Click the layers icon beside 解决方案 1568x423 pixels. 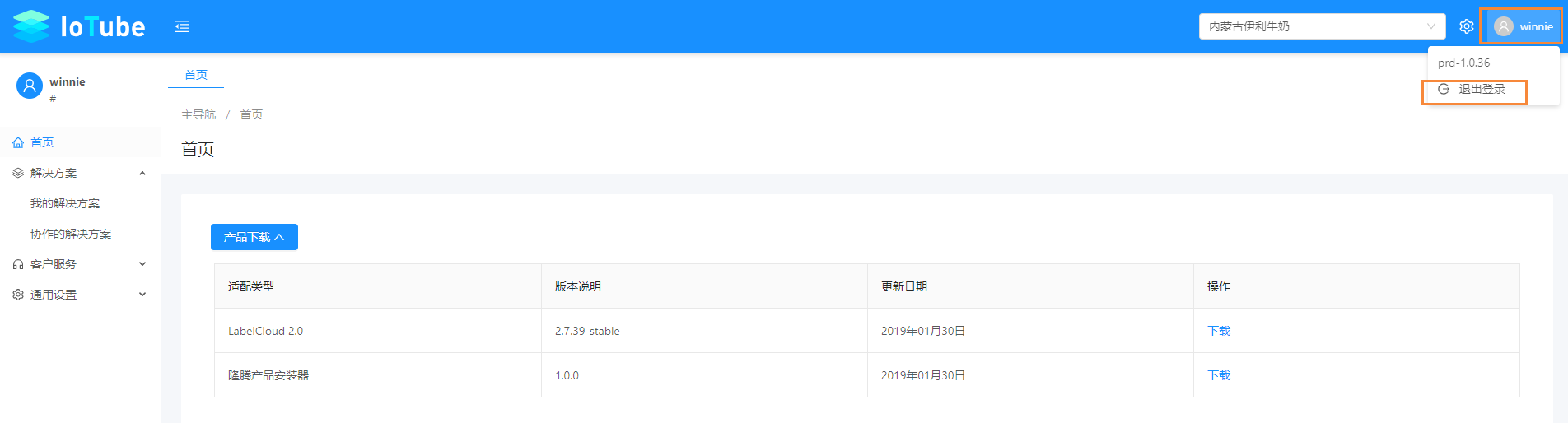click(x=18, y=173)
